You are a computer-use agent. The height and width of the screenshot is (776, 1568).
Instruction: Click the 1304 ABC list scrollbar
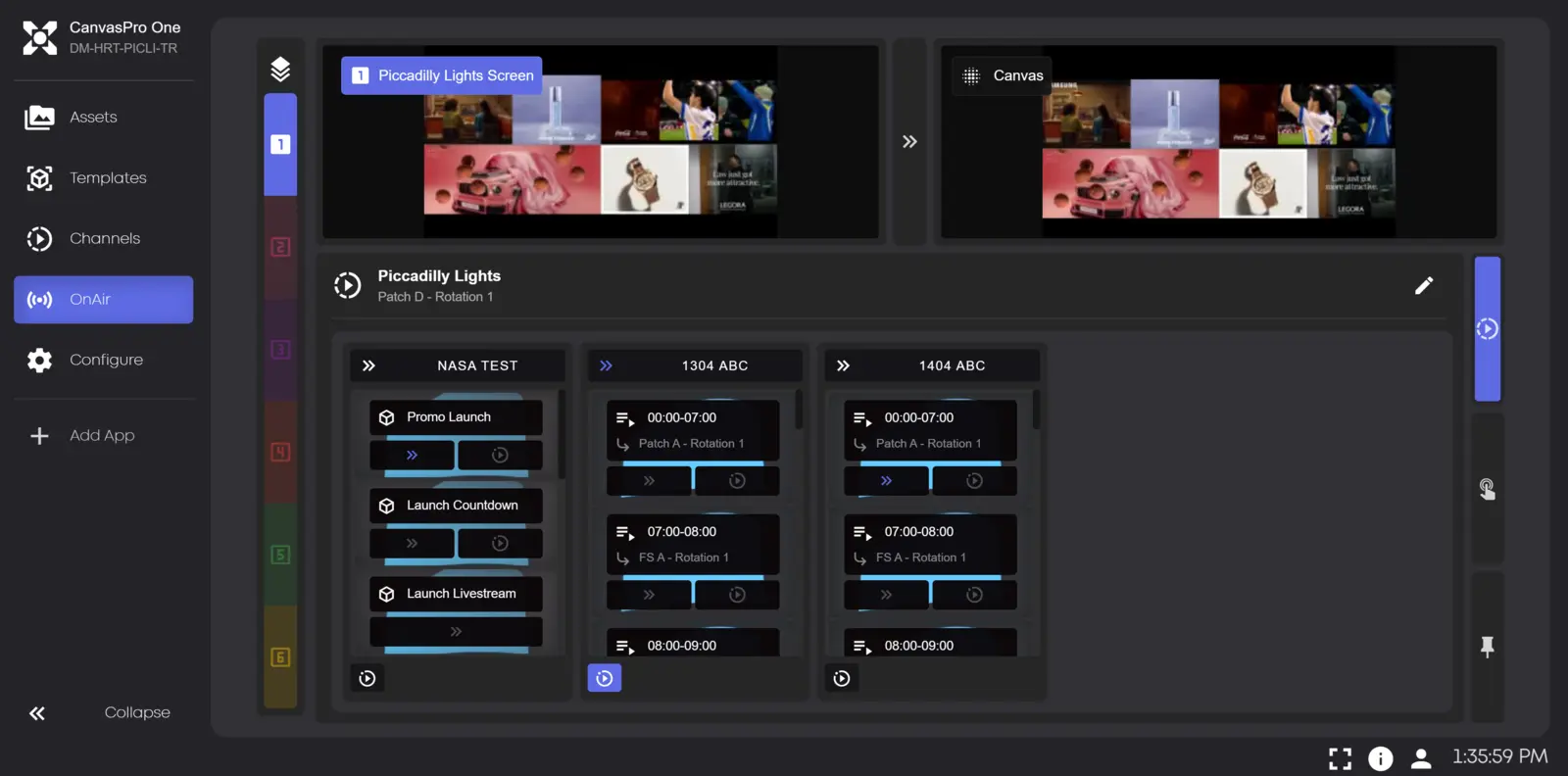799,410
